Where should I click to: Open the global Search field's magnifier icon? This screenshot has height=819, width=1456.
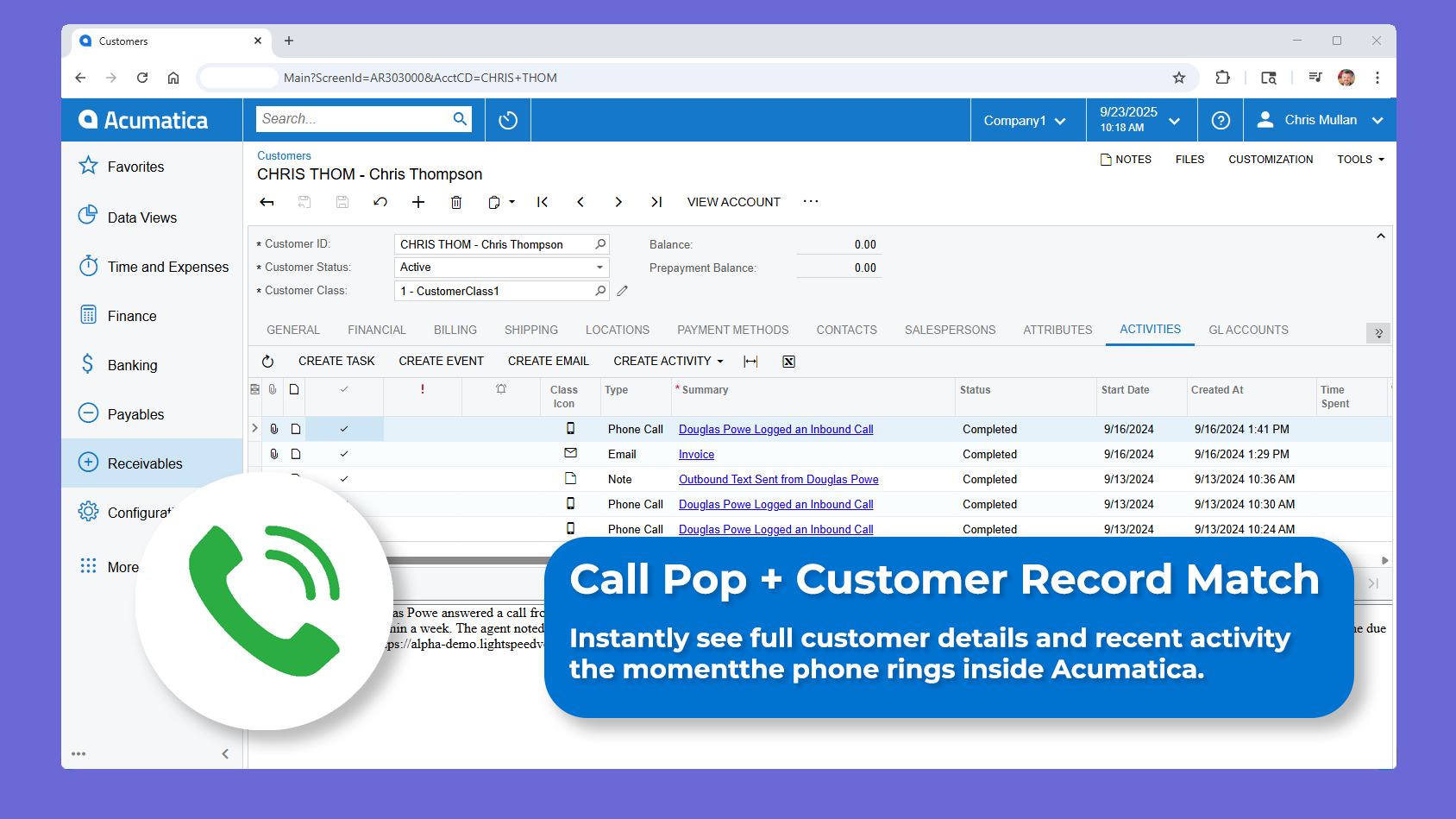[460, 118]
